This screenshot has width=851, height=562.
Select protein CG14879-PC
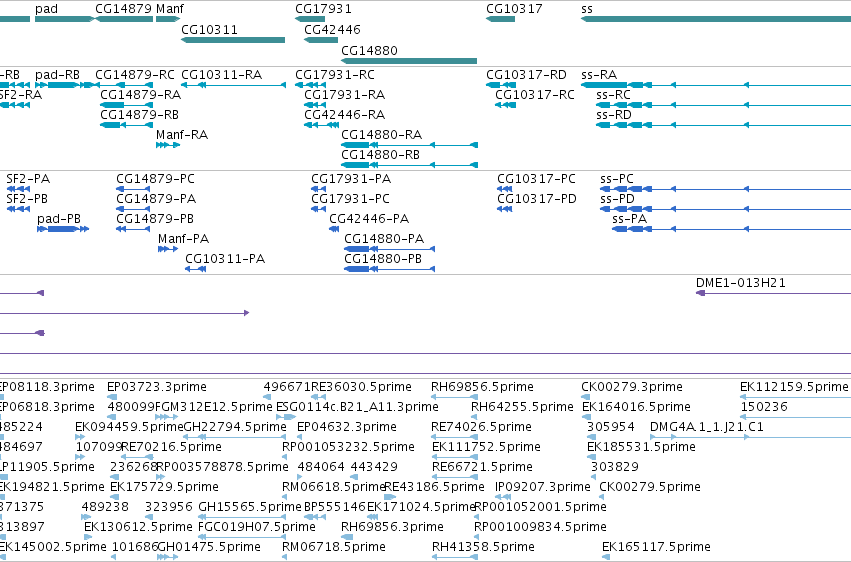pos(155,178)
